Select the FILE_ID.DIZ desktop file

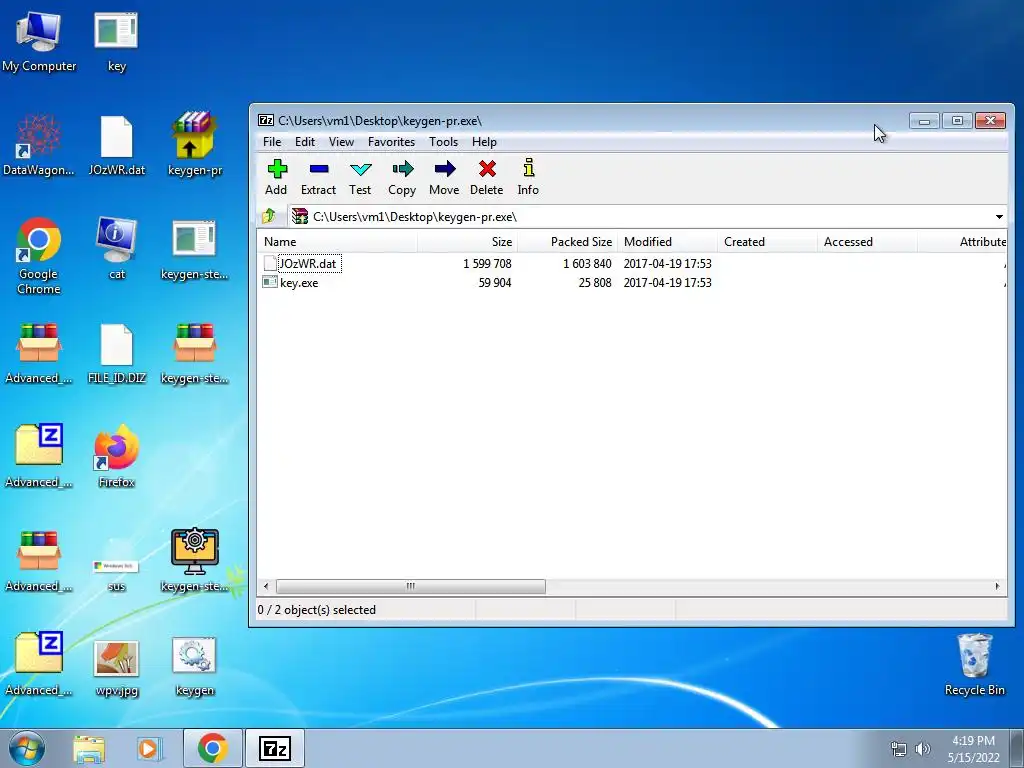point(117,353)
